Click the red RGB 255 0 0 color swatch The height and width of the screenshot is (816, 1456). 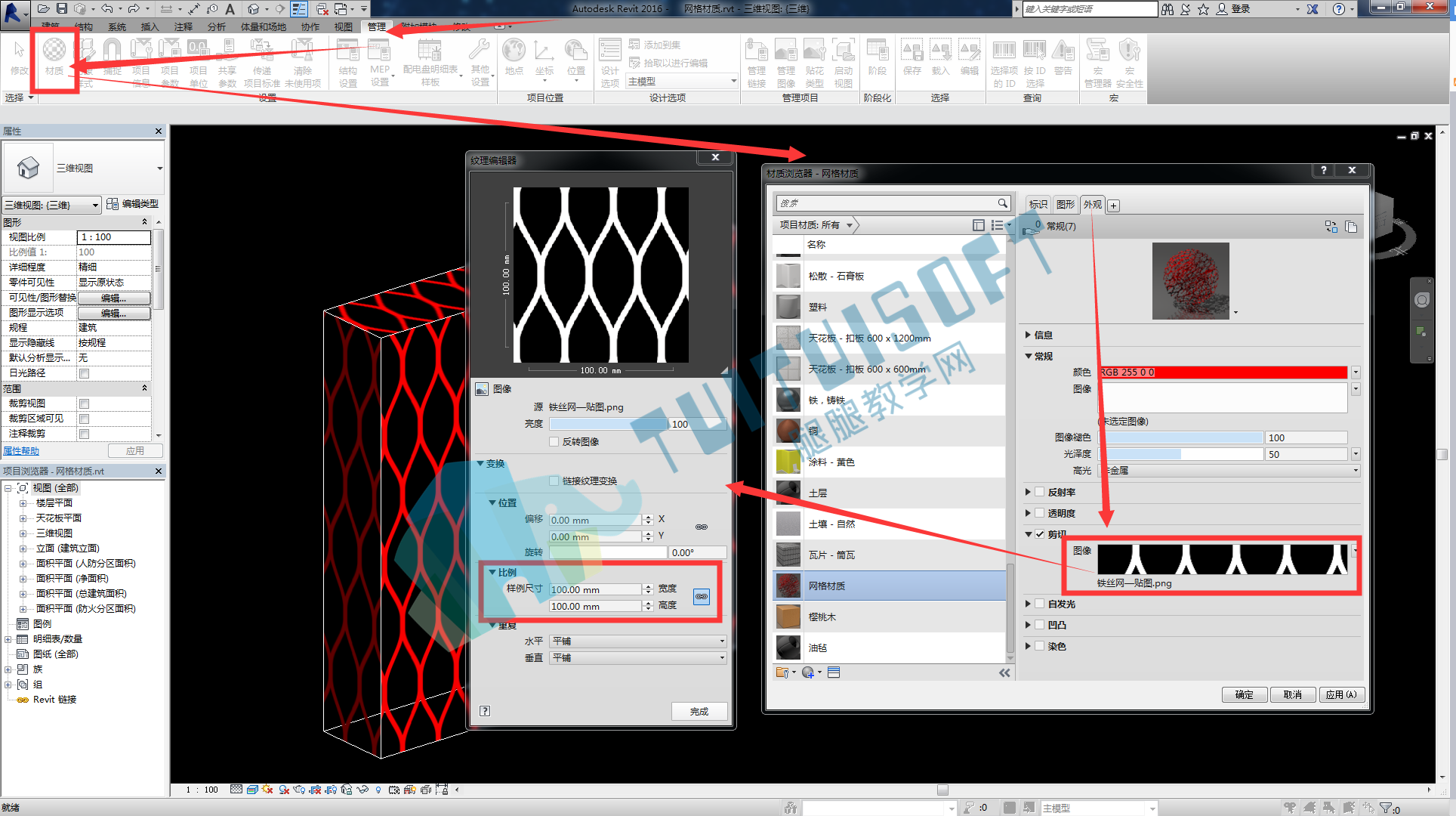point(1223,372)
